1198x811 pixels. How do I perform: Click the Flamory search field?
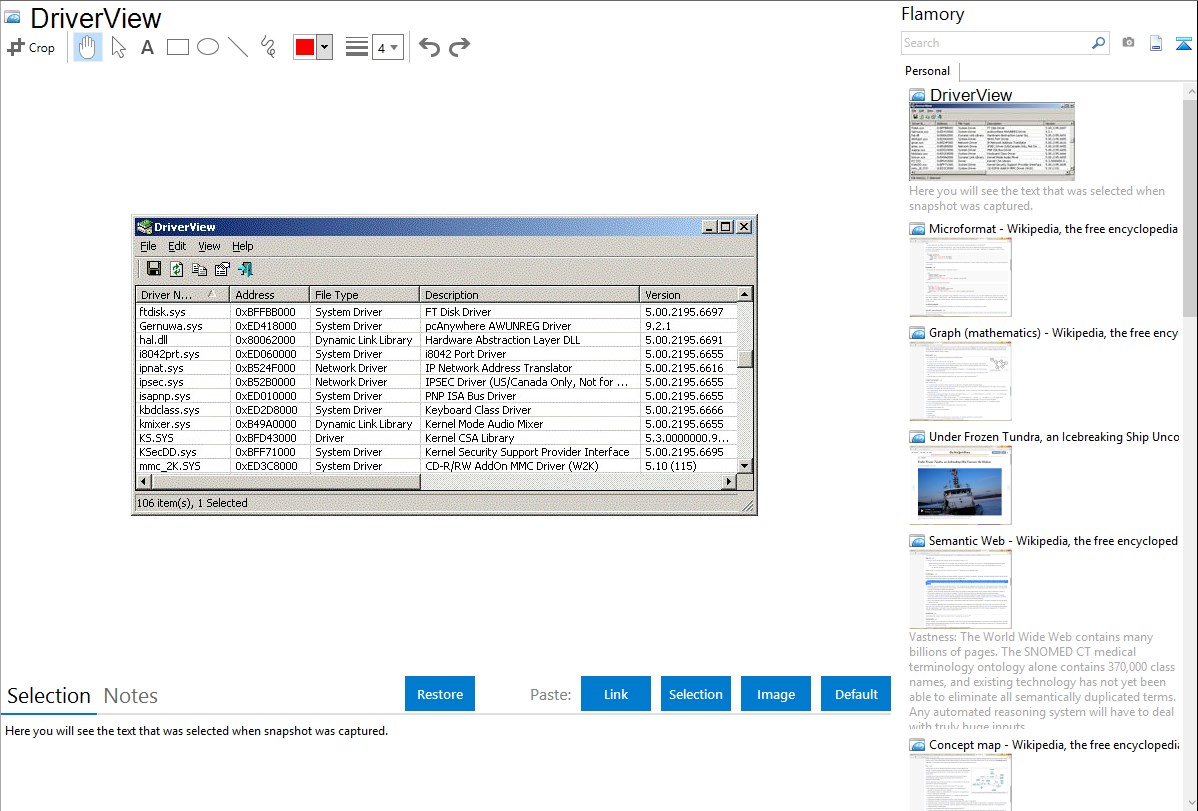click(996, 43)
